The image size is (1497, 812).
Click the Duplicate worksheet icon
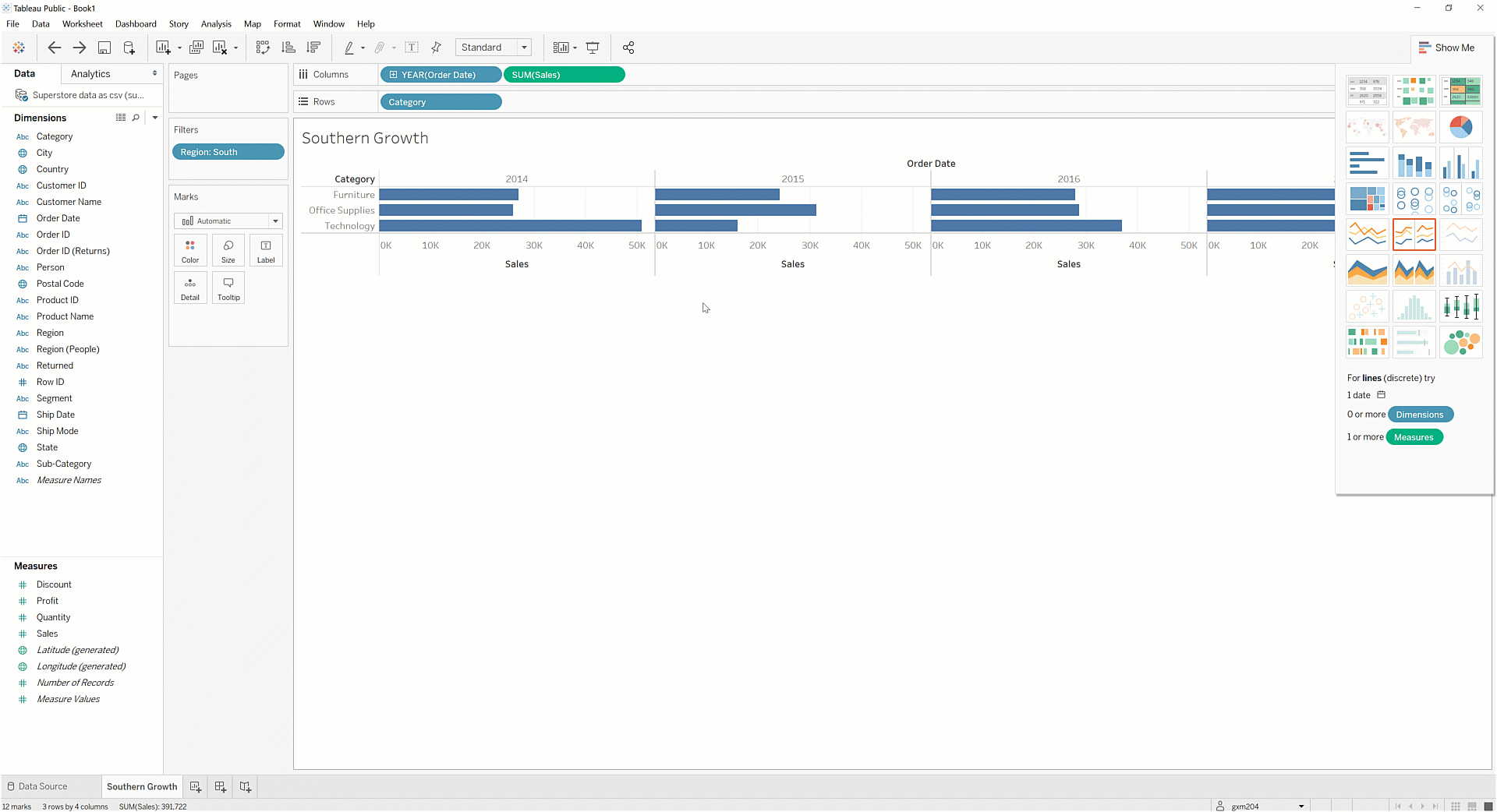pyautogui.click(x=196, y=48)
